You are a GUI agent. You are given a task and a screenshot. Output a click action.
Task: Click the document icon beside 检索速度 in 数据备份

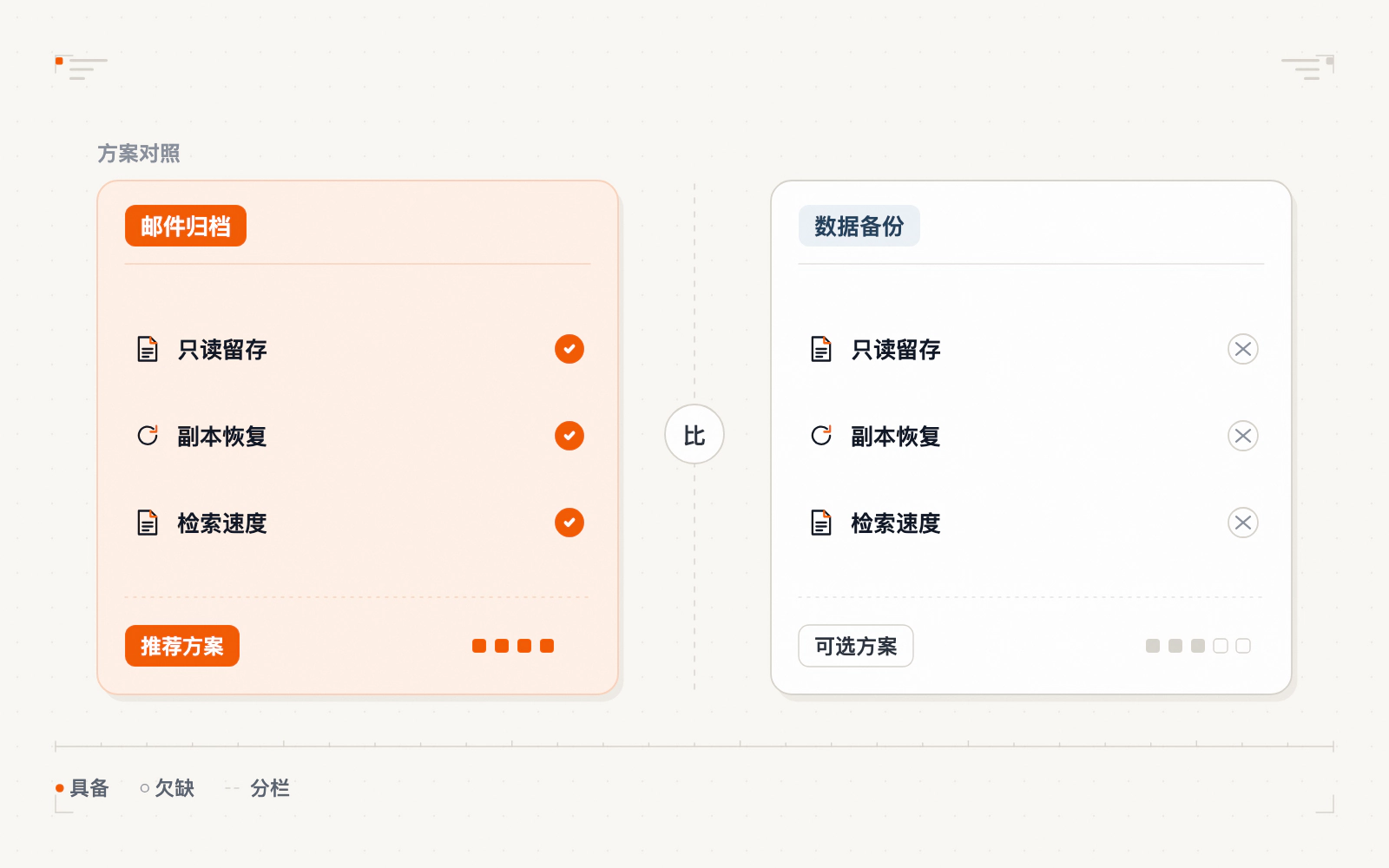821,523
